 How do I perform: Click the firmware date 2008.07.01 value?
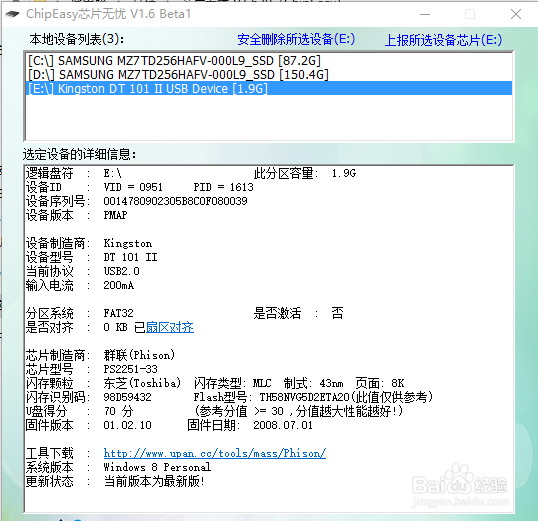click(283, 425)
